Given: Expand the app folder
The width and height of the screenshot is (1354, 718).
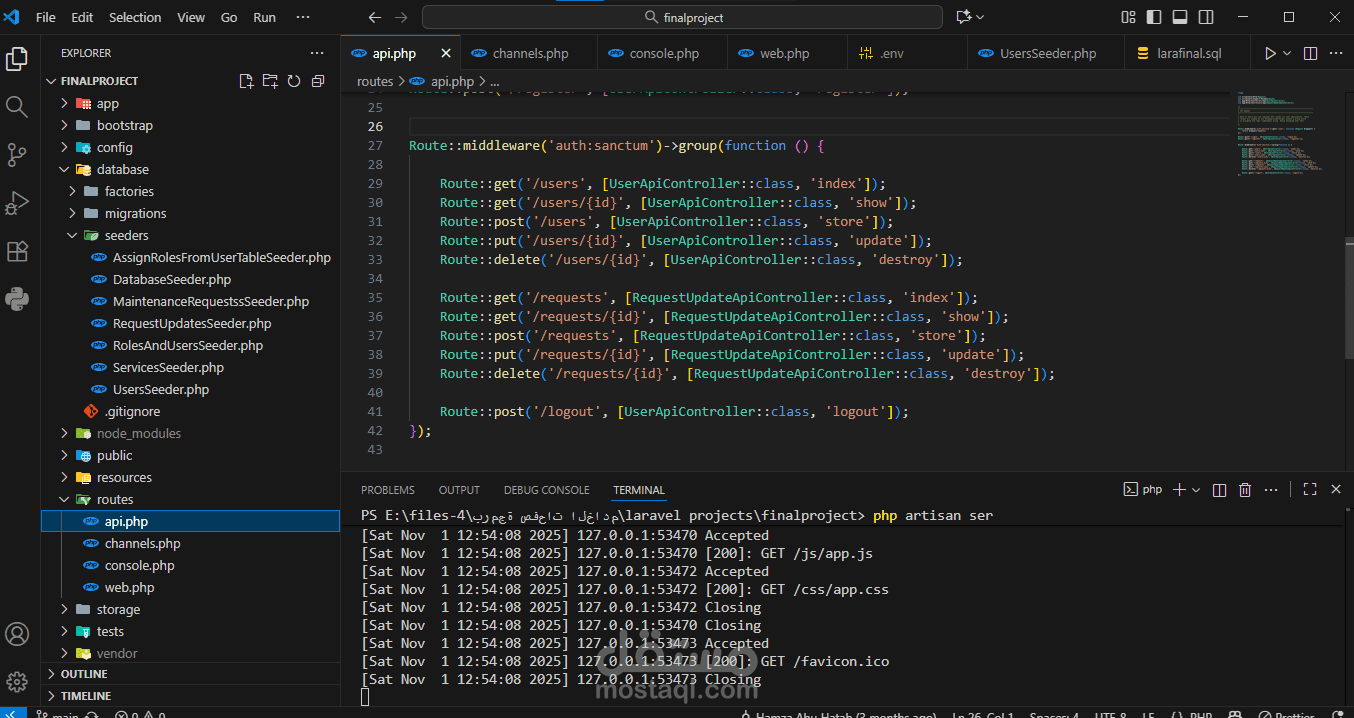Looking at the screenshot, I should 107,104.
